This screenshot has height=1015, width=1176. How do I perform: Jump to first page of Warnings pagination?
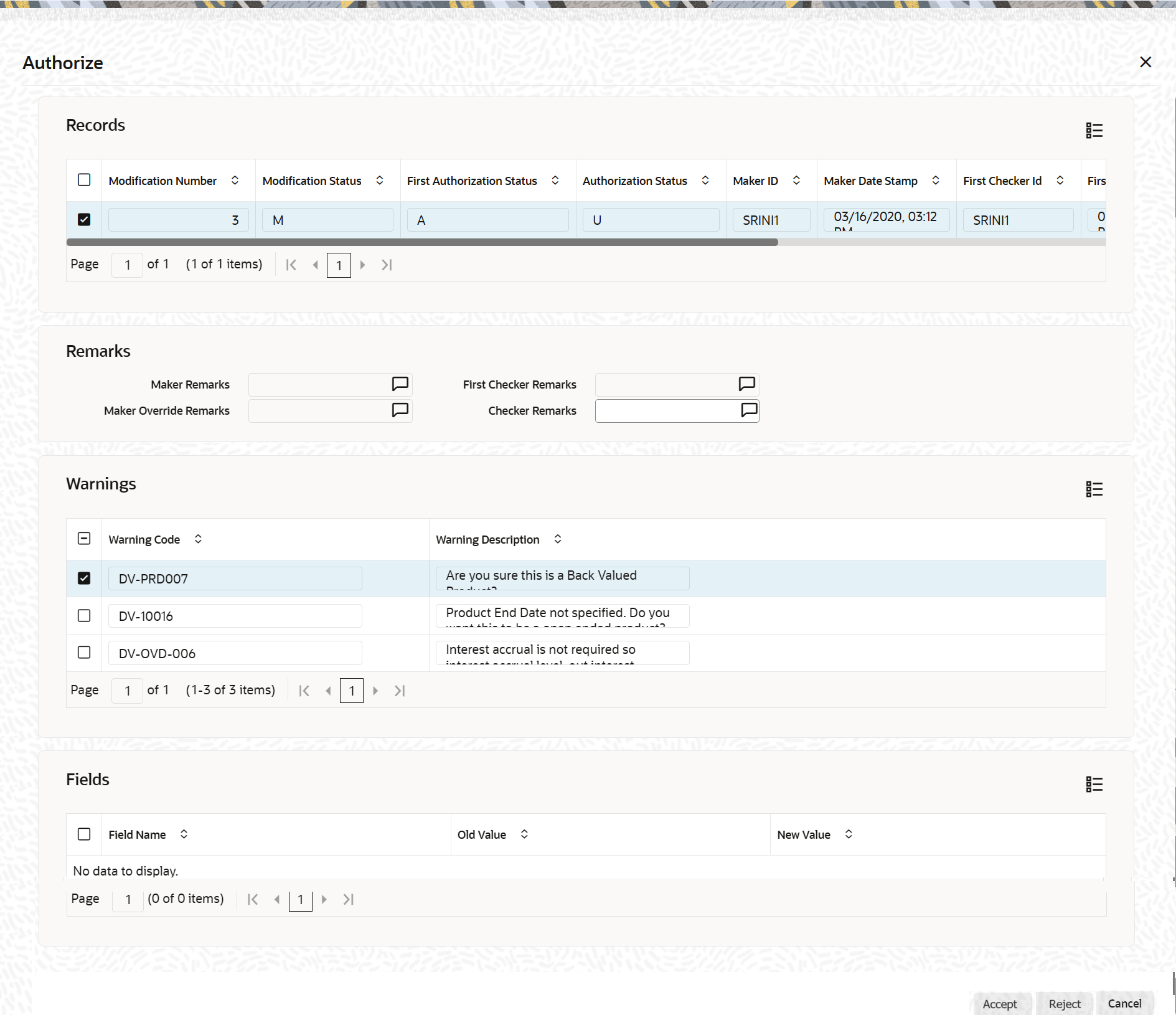click(304, 691)
